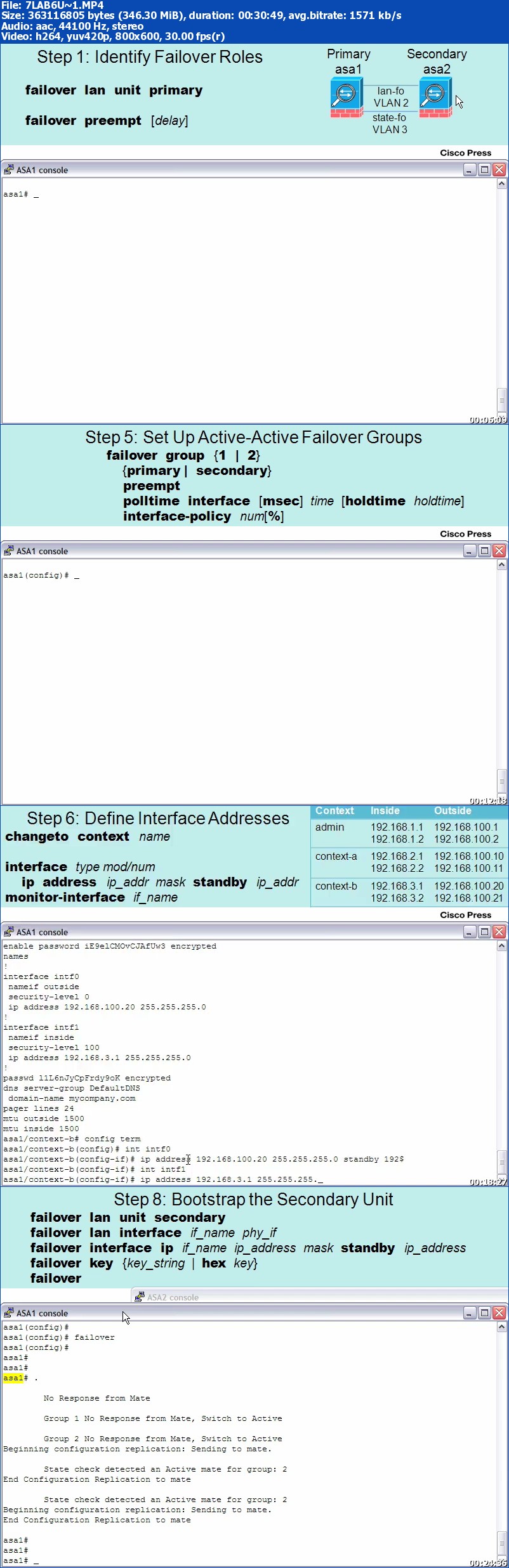509x1568 pixels.
Task: Minimize the ASA1 console in the Step 1 frame
Action: [x=470, y=170]
